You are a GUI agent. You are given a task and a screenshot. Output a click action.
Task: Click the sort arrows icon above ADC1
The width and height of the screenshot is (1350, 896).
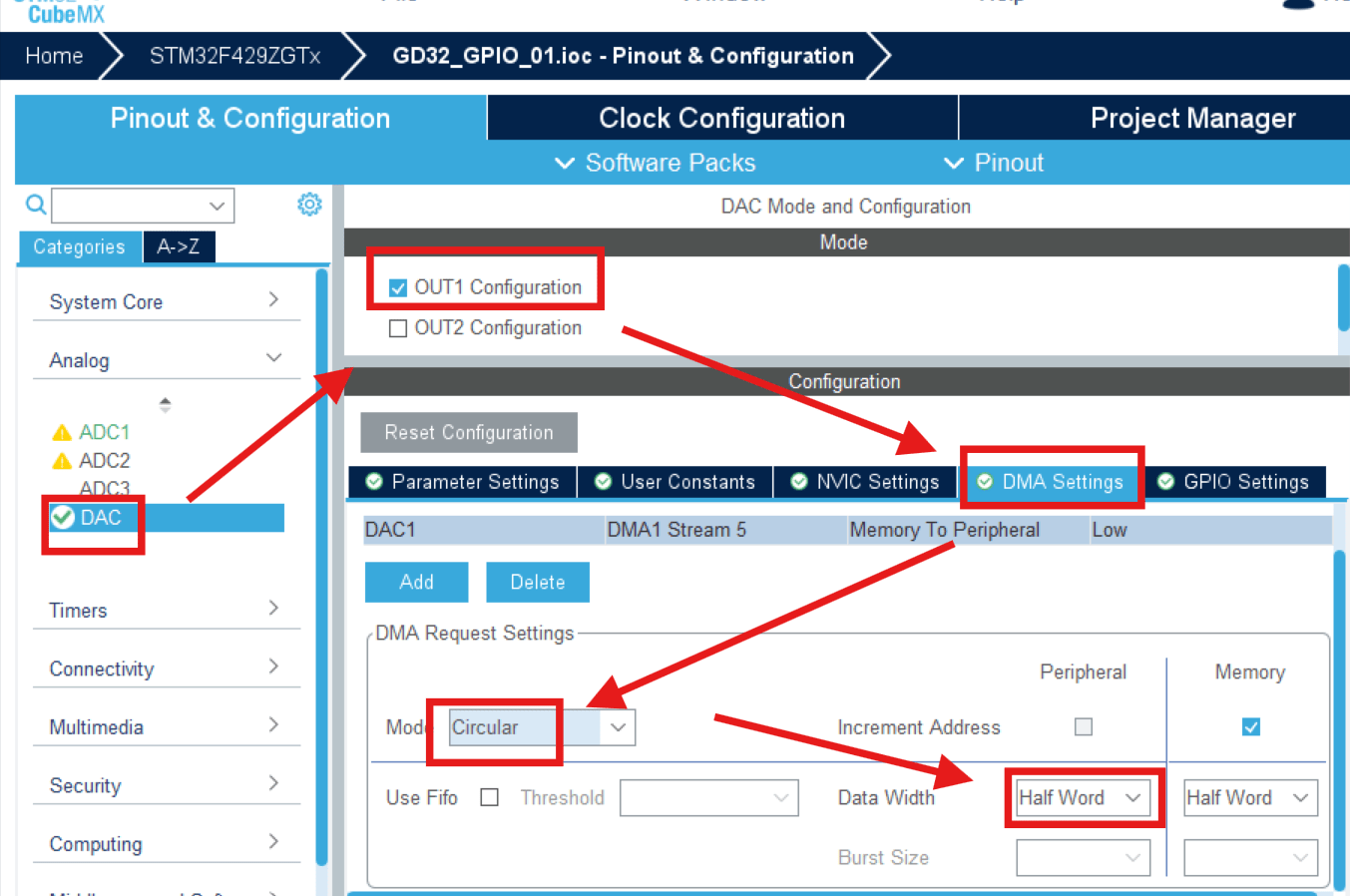pyautogui.click(x=166, y=404)
